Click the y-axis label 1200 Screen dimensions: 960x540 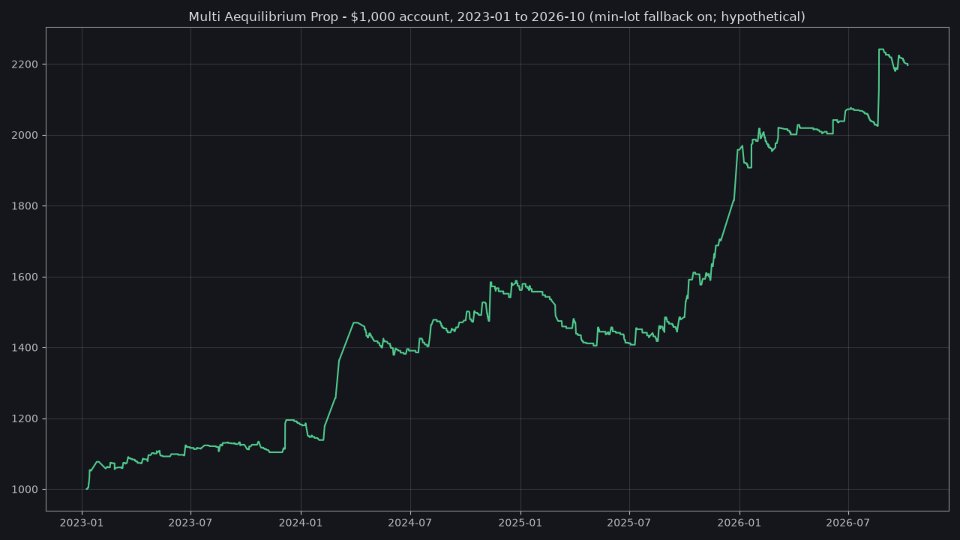click(x=24, y=419)
